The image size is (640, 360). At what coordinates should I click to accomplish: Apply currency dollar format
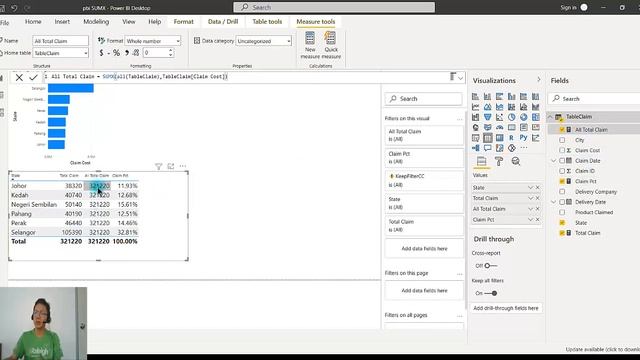point(101,53)
